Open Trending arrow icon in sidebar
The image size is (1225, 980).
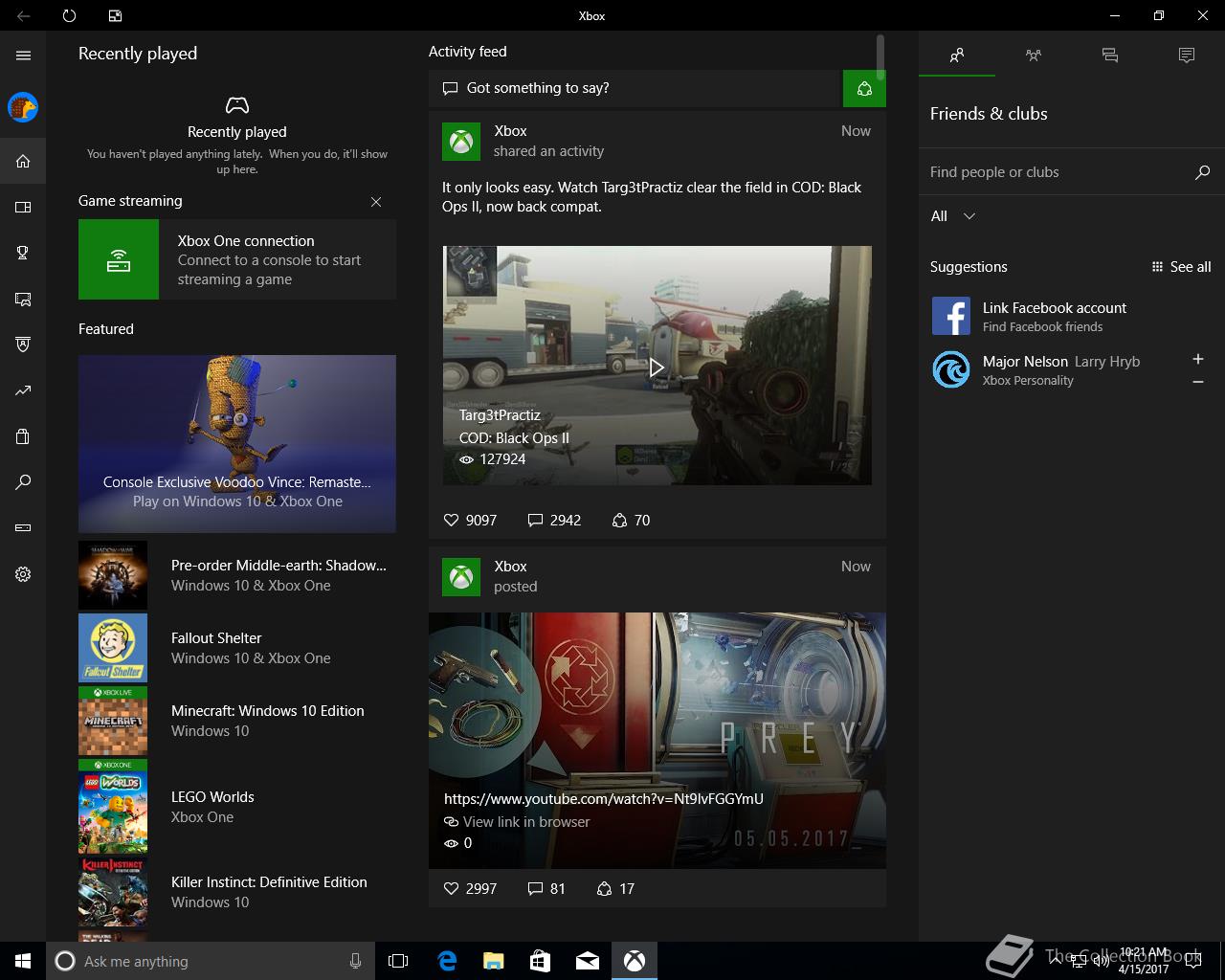pyautogui.click(x=23, y=390)
